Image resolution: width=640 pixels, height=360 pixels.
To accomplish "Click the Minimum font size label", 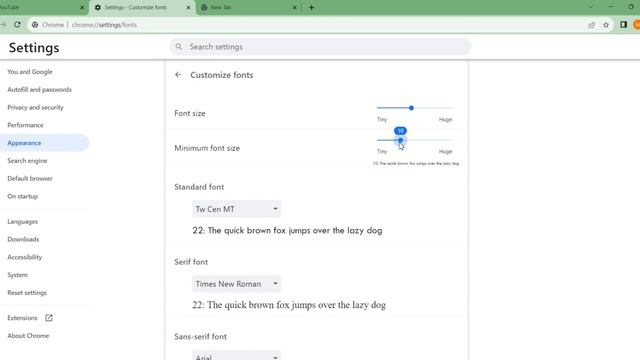I will 207,148.
